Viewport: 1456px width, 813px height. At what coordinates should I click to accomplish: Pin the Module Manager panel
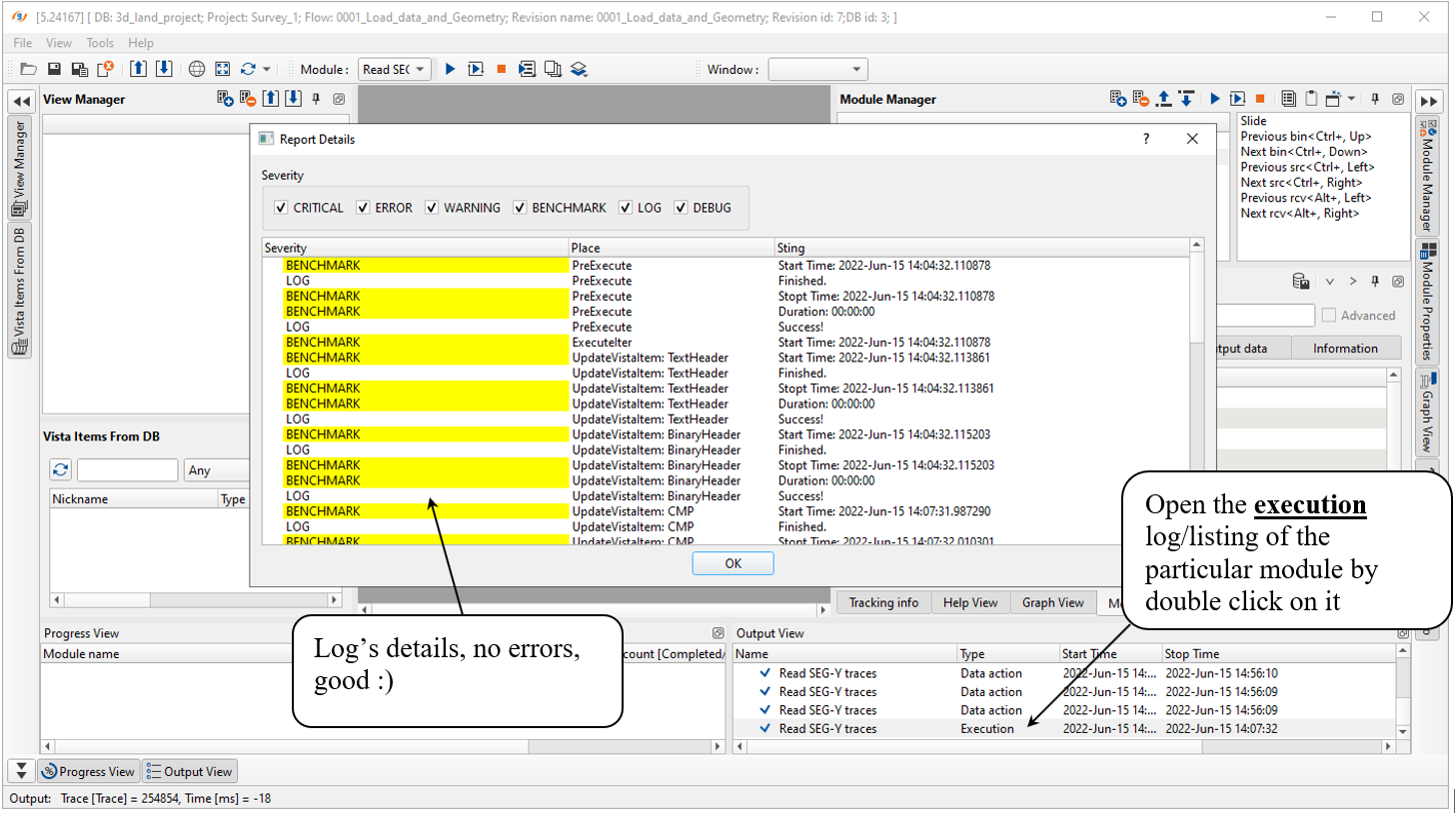(x=1375, y=99)
